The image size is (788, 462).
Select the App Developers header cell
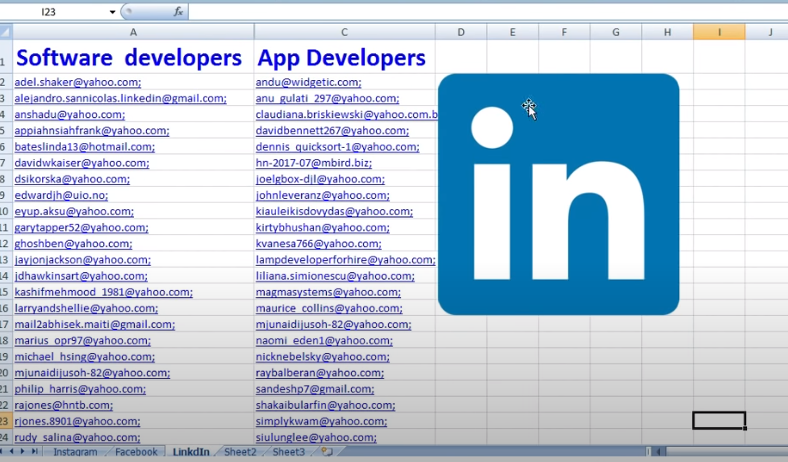pyautogui.click(x=344, y=57)
